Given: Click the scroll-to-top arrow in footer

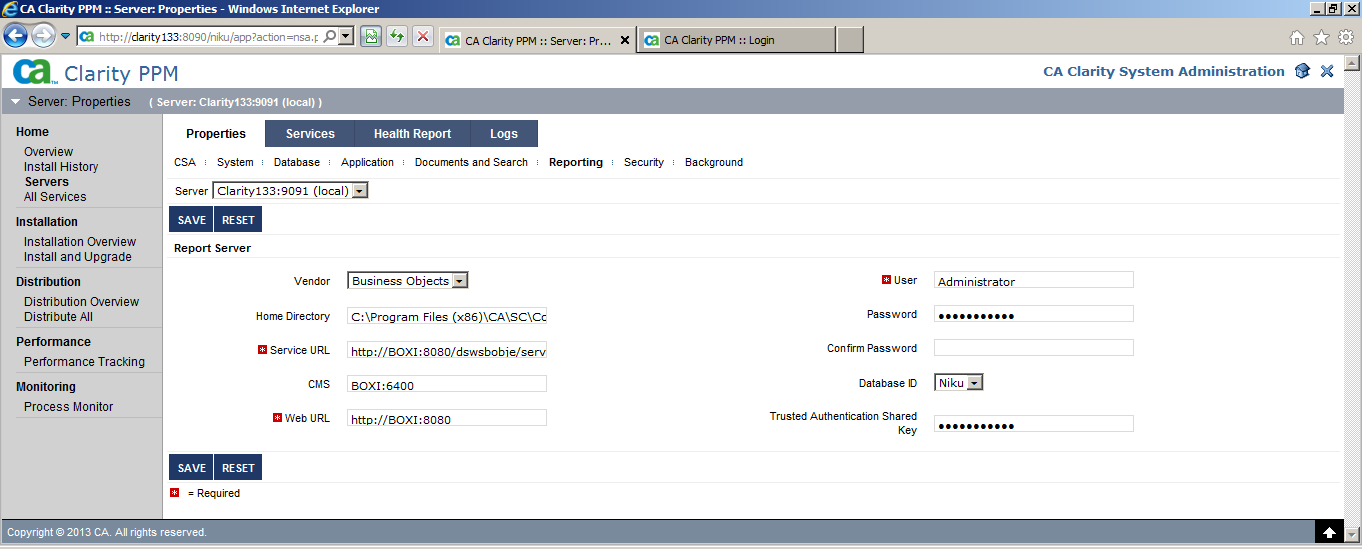Looking at the screenshot, I should (1329, 532).
